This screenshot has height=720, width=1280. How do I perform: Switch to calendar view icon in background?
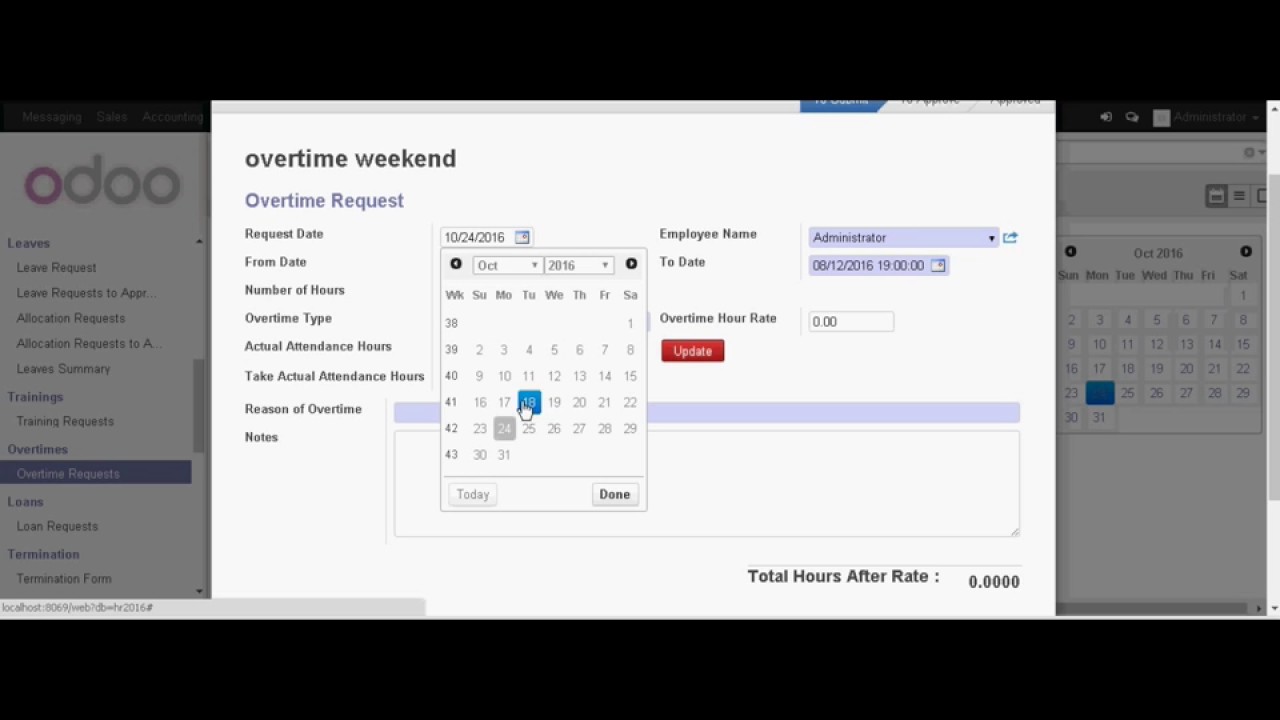pos(1217,196)
